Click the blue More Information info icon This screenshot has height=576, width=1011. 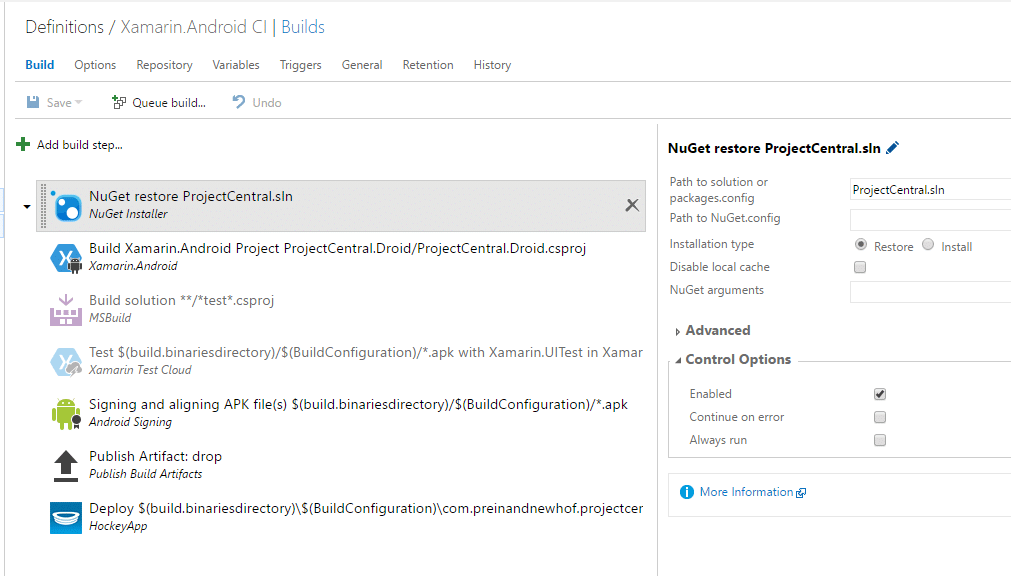(x=687, y=492)
